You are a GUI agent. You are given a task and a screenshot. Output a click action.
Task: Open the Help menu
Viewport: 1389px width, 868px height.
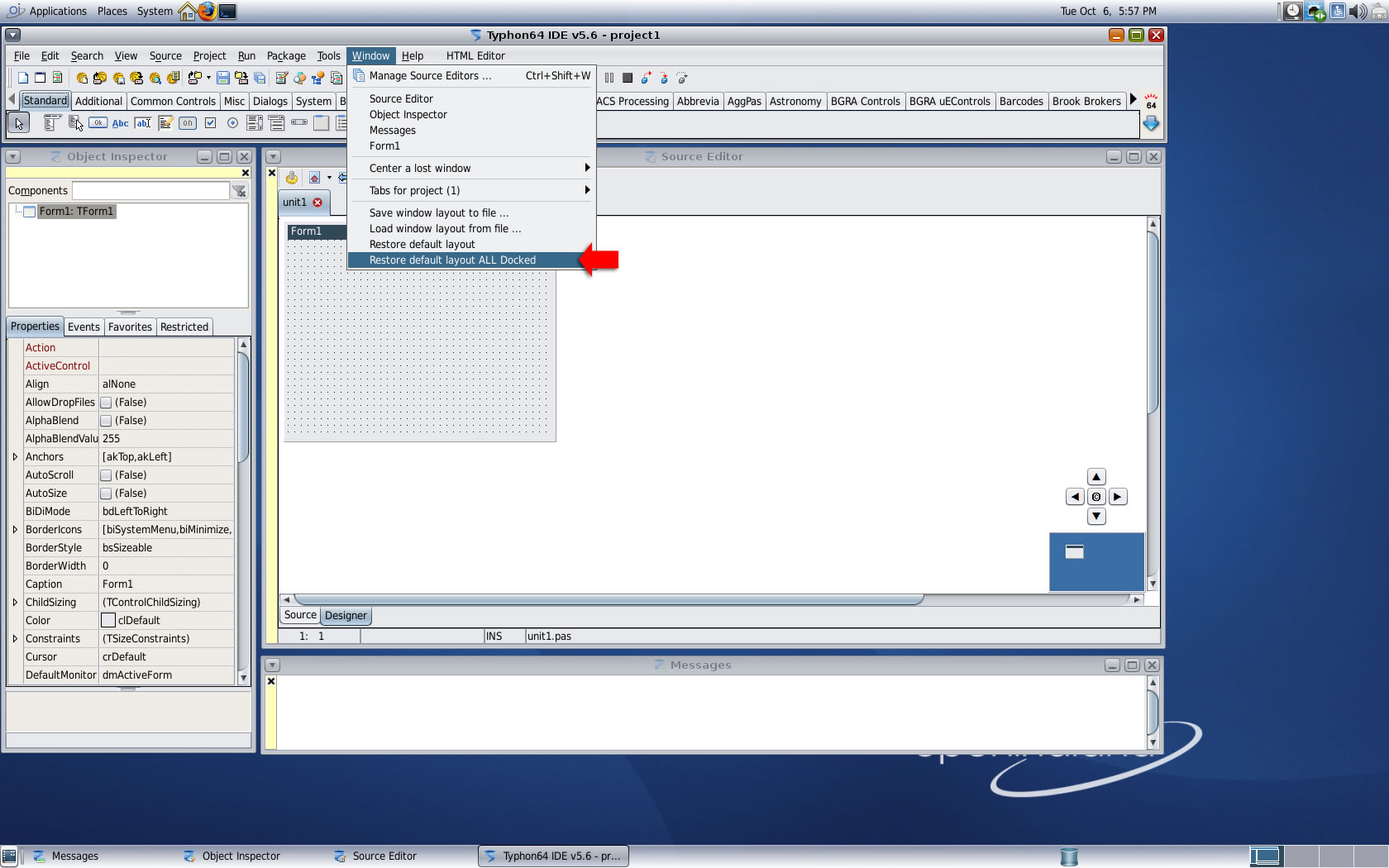coord(413,55)
